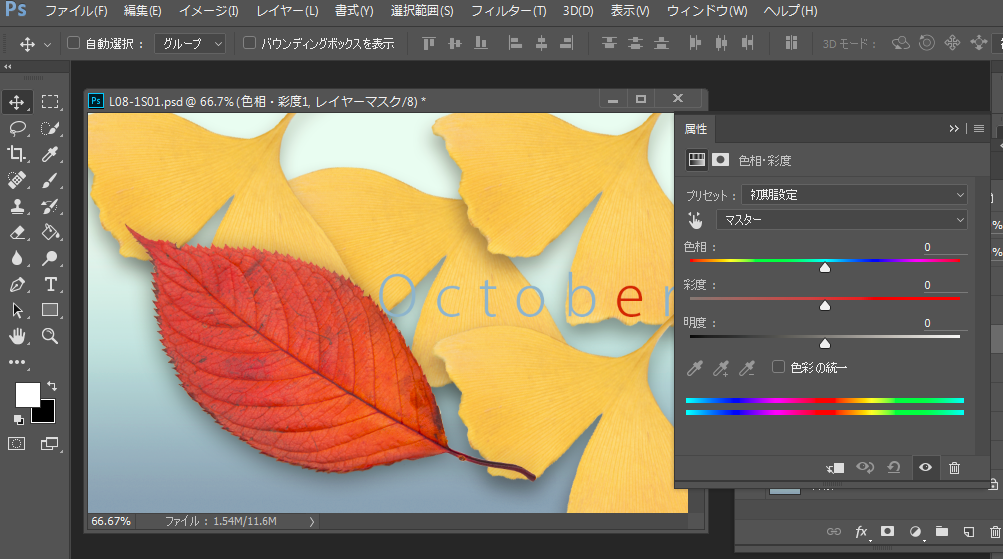1003x559 pixels.
Task: Expand the status bar info arrow
Action: pyautogui.click(x=312, y=521)
